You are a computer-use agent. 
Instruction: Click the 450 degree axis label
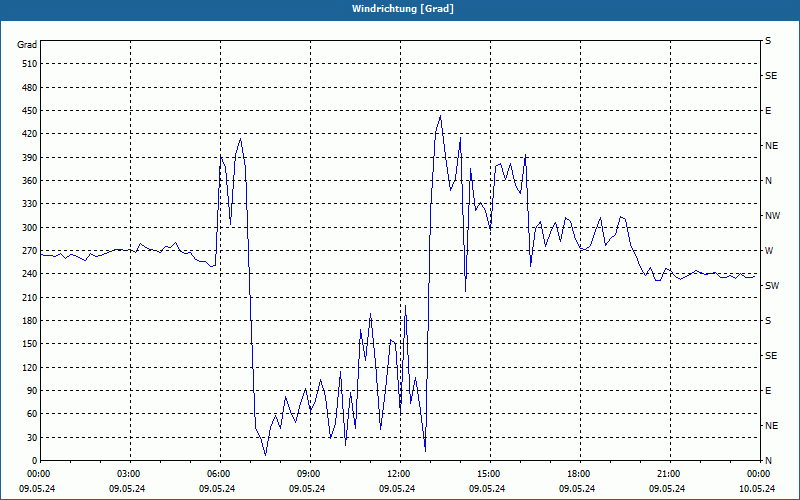pyautogui.click(x=30, y=111)
